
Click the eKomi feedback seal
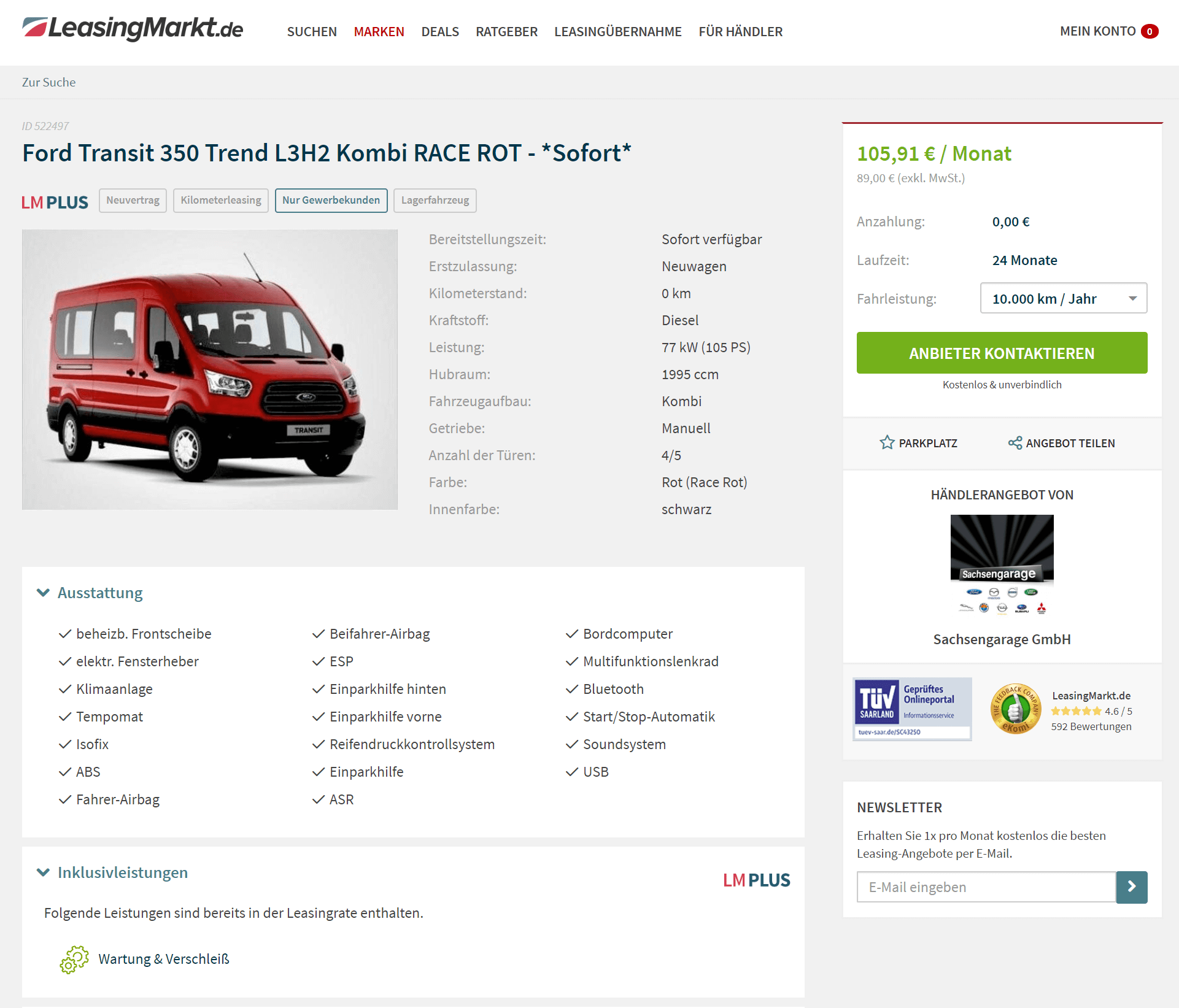(1016, 709)
